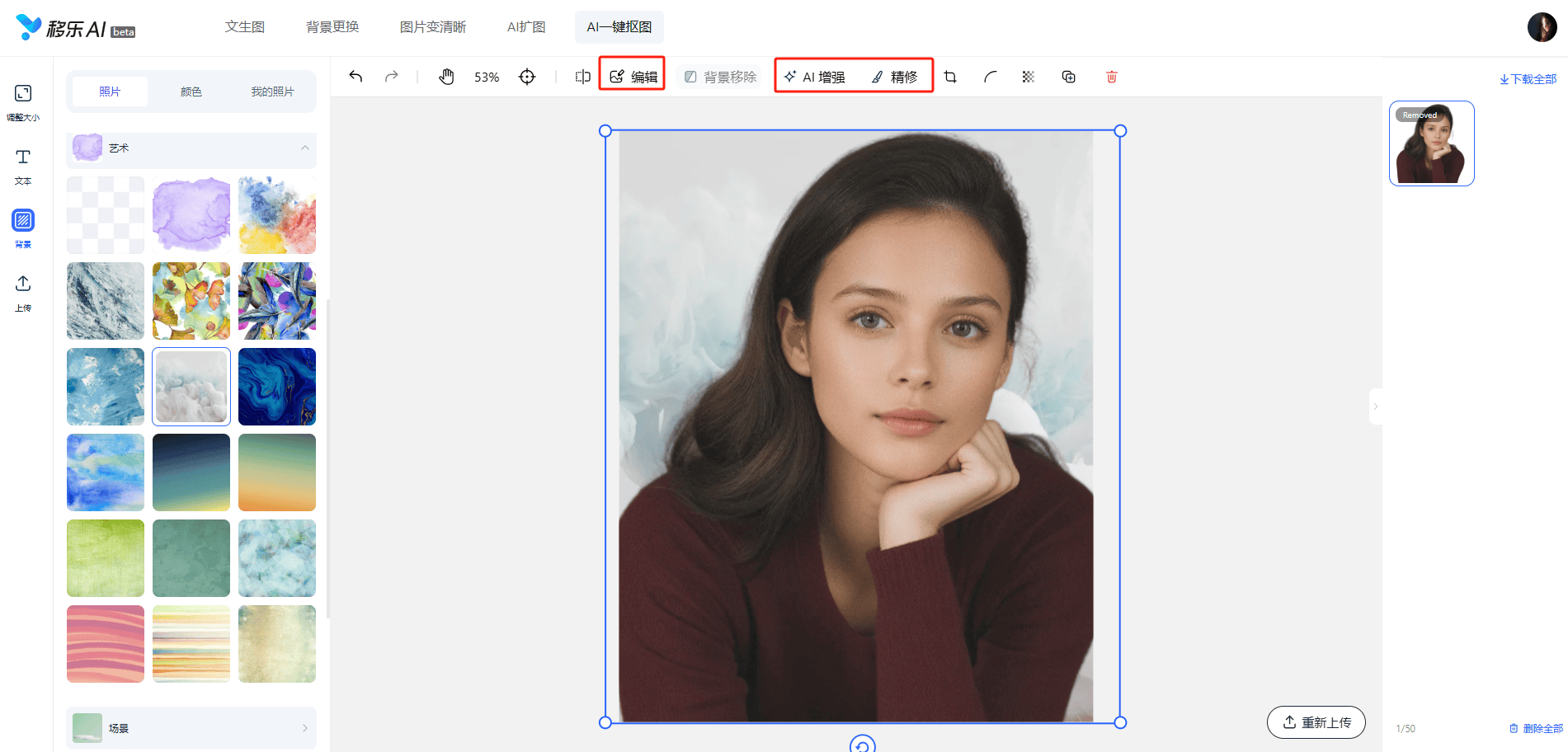Choose the beige grunge texture background
Screen dimensions: 1568x752
point(277,644)
